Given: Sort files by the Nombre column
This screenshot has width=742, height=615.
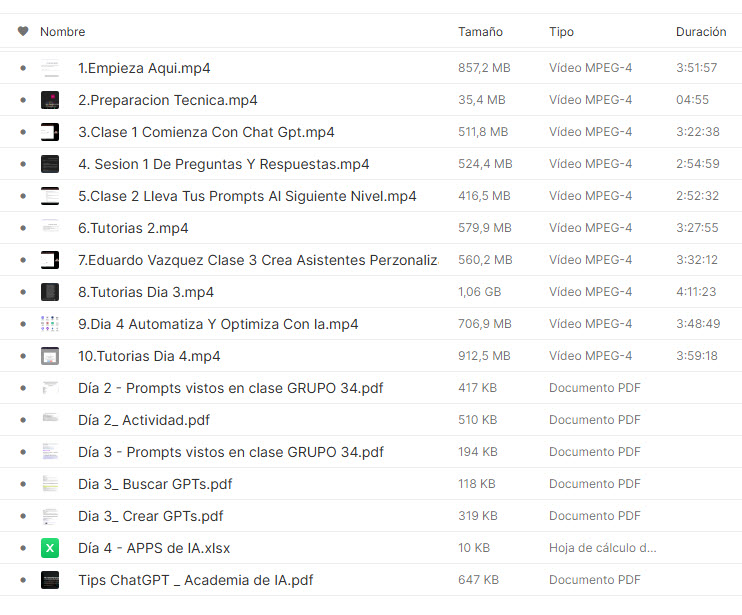Looking at the screenshot, I should pos(62,32).
